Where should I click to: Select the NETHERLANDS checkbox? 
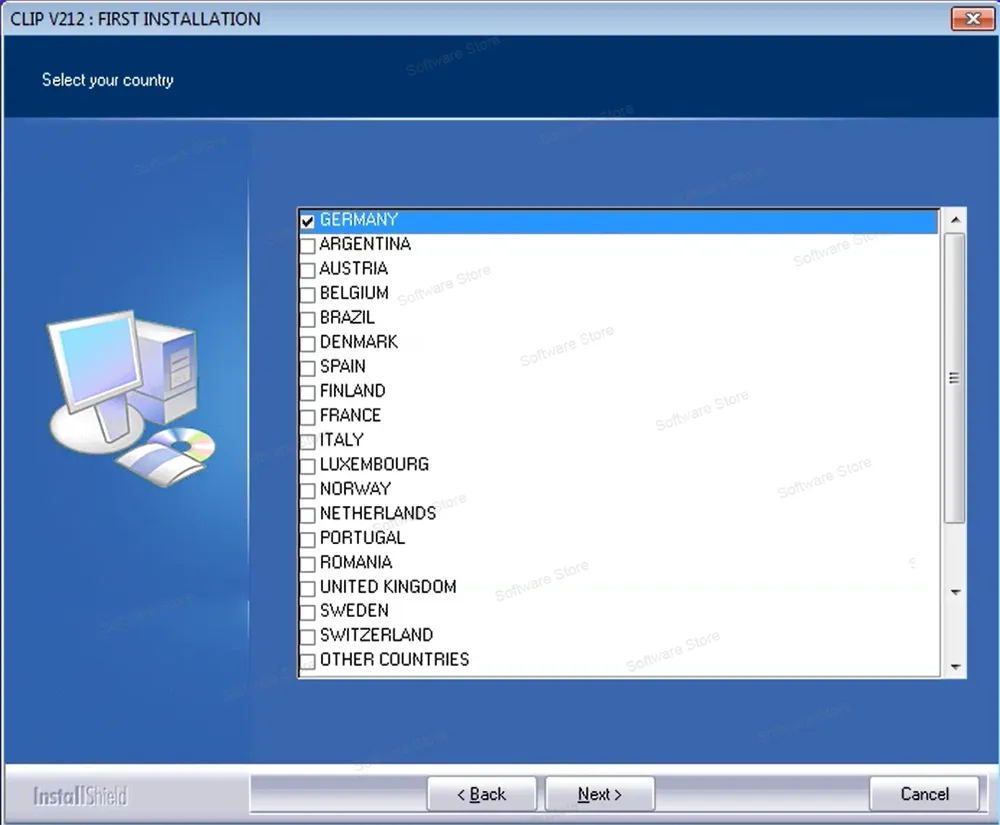pos(307,515)
